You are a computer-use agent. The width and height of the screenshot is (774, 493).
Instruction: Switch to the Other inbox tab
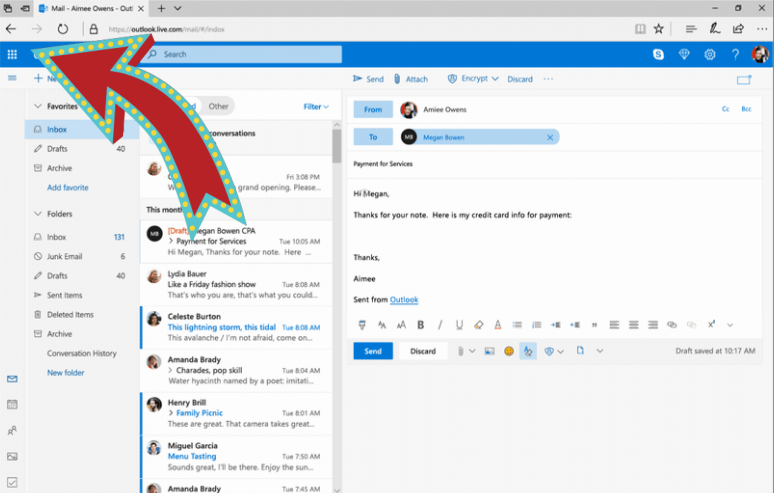pos(218,106)
